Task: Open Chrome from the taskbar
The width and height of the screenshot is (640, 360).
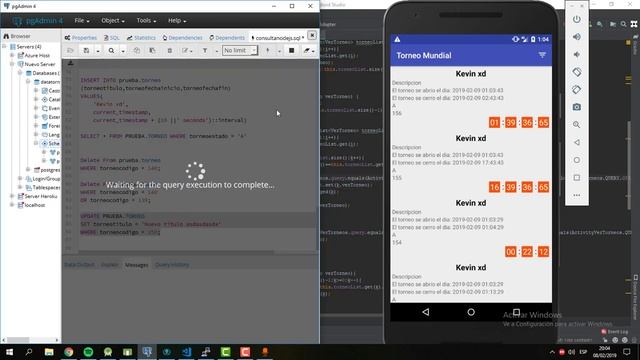Action: [68, 352]
